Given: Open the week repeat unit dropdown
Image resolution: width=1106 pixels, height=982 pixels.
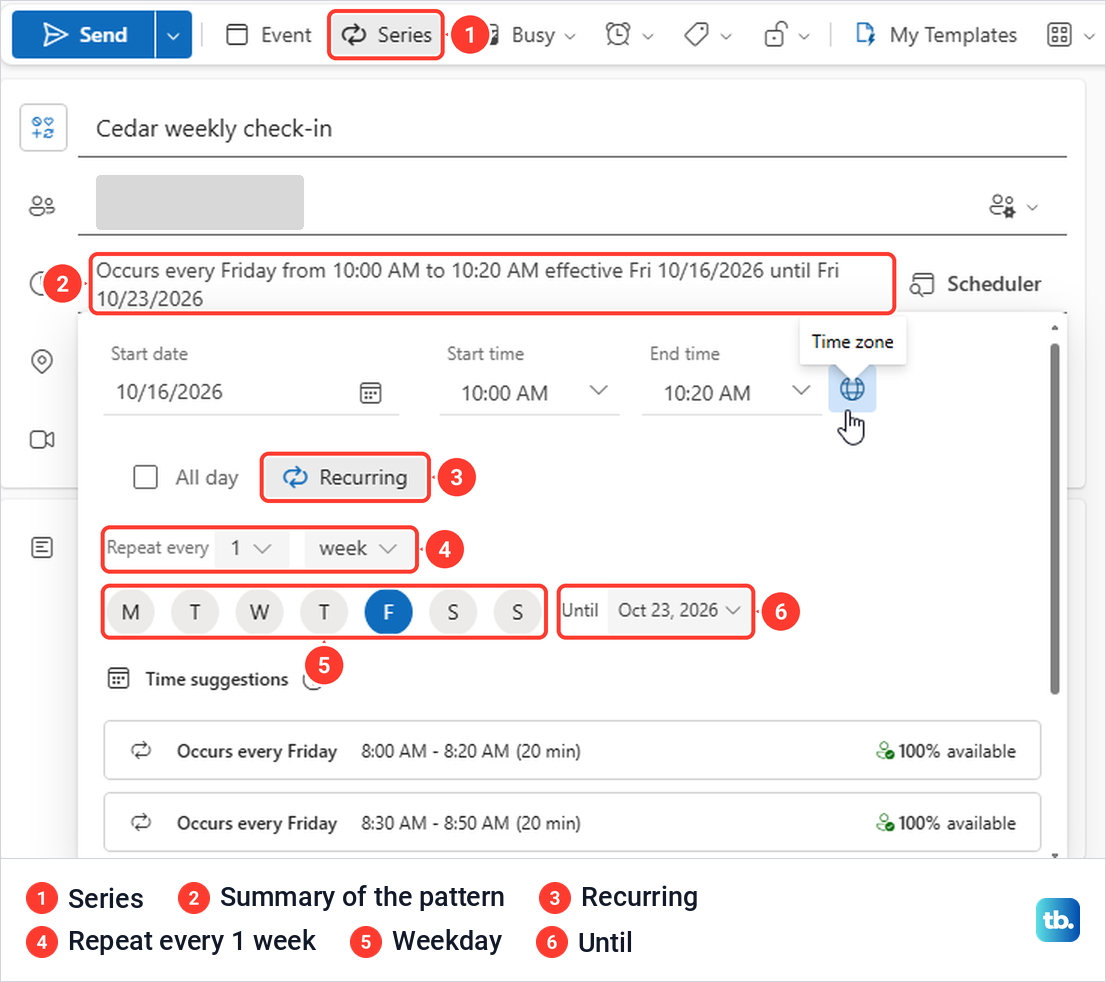Looking at the screenshot, I should click(x=359, y=548).
